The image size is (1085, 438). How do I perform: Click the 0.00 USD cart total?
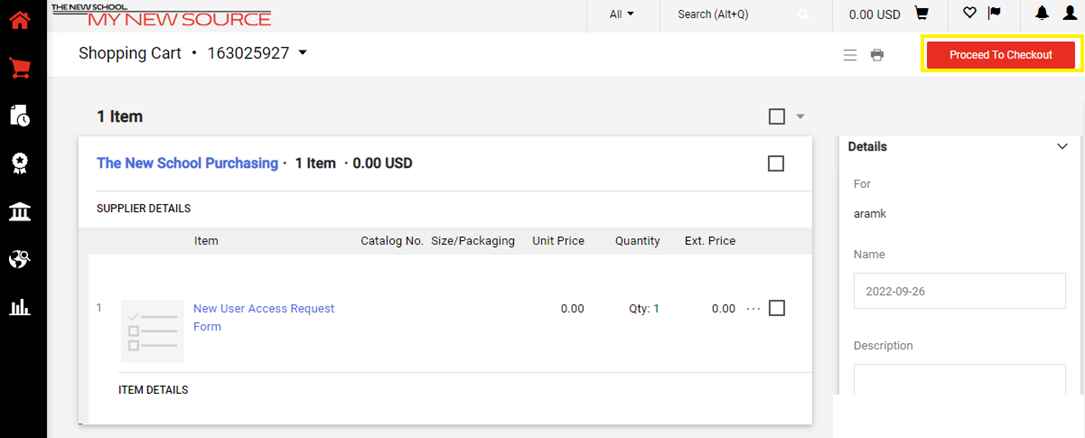(x=875, y=14)
